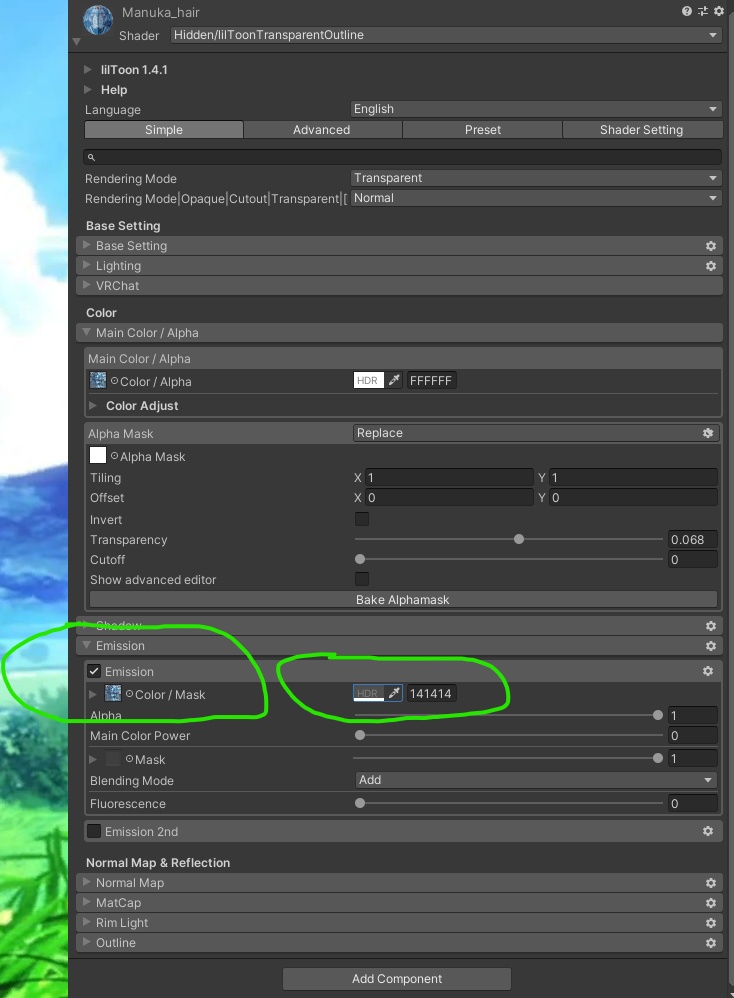Click the Transparency value 0.068 field

693,540
